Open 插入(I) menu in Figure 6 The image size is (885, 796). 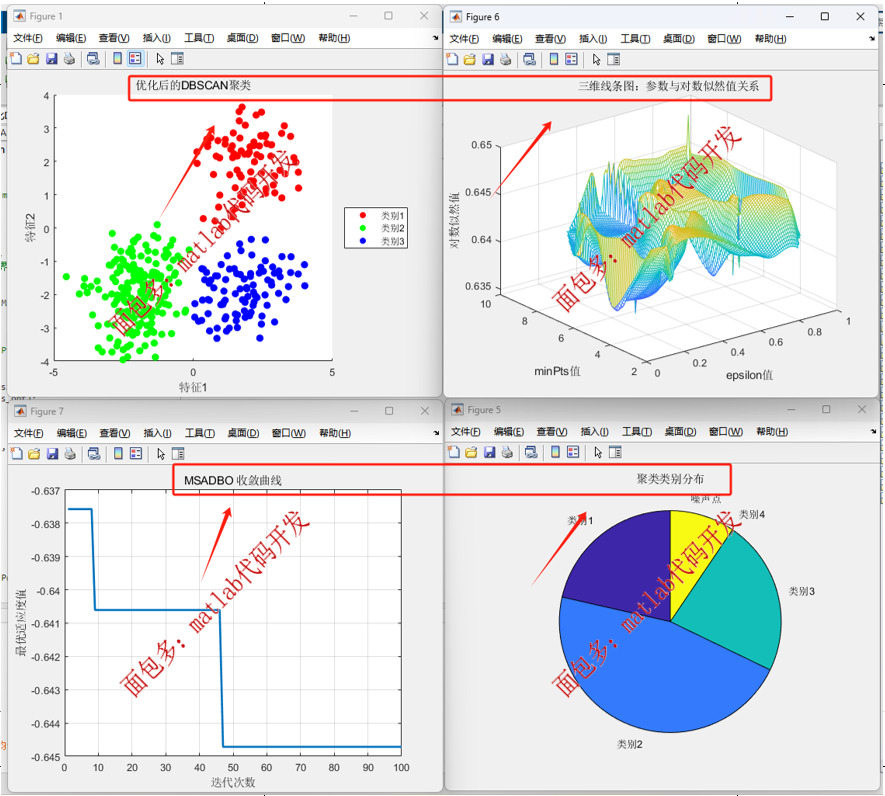(x=593, y=38)
